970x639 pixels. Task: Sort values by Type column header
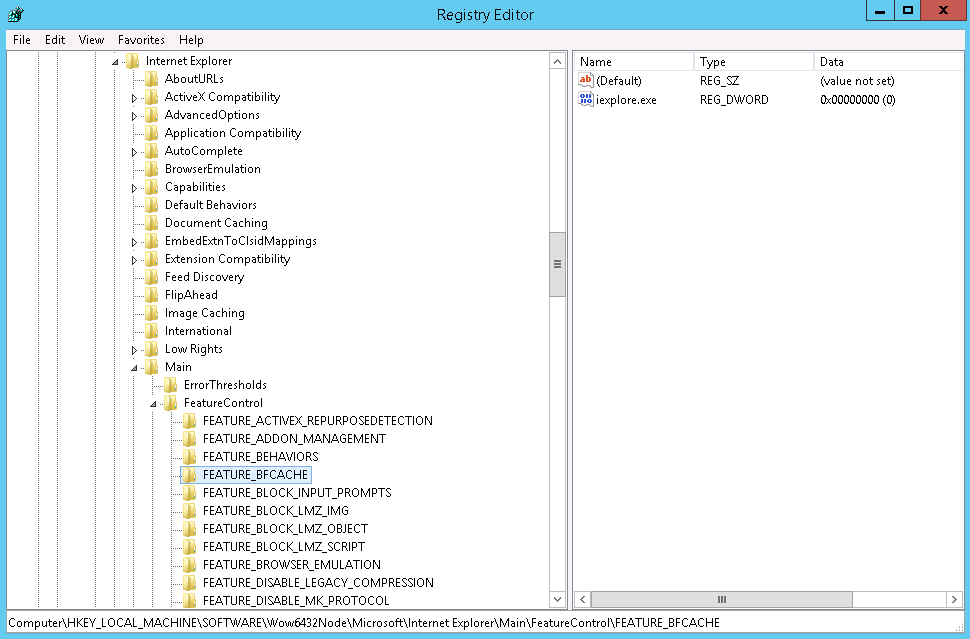753,61
